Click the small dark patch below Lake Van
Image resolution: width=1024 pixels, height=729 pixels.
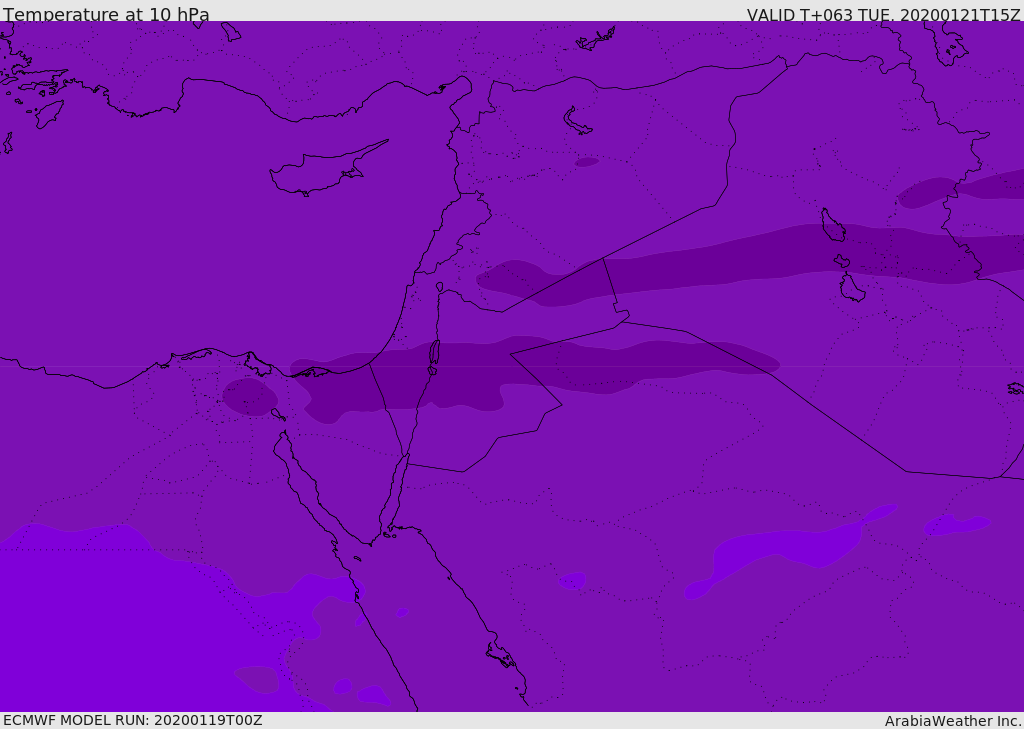tap(586, 162)
